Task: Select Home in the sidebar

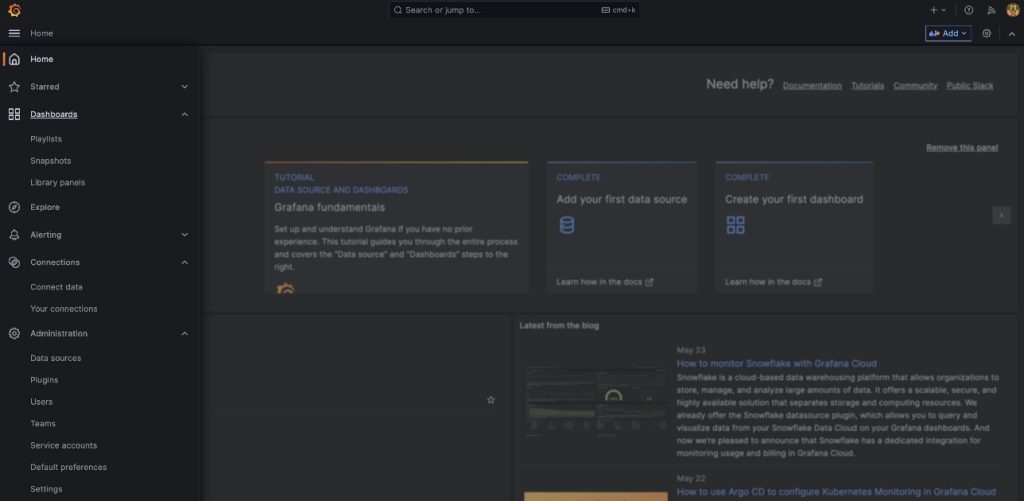Action: coord(42,59)
